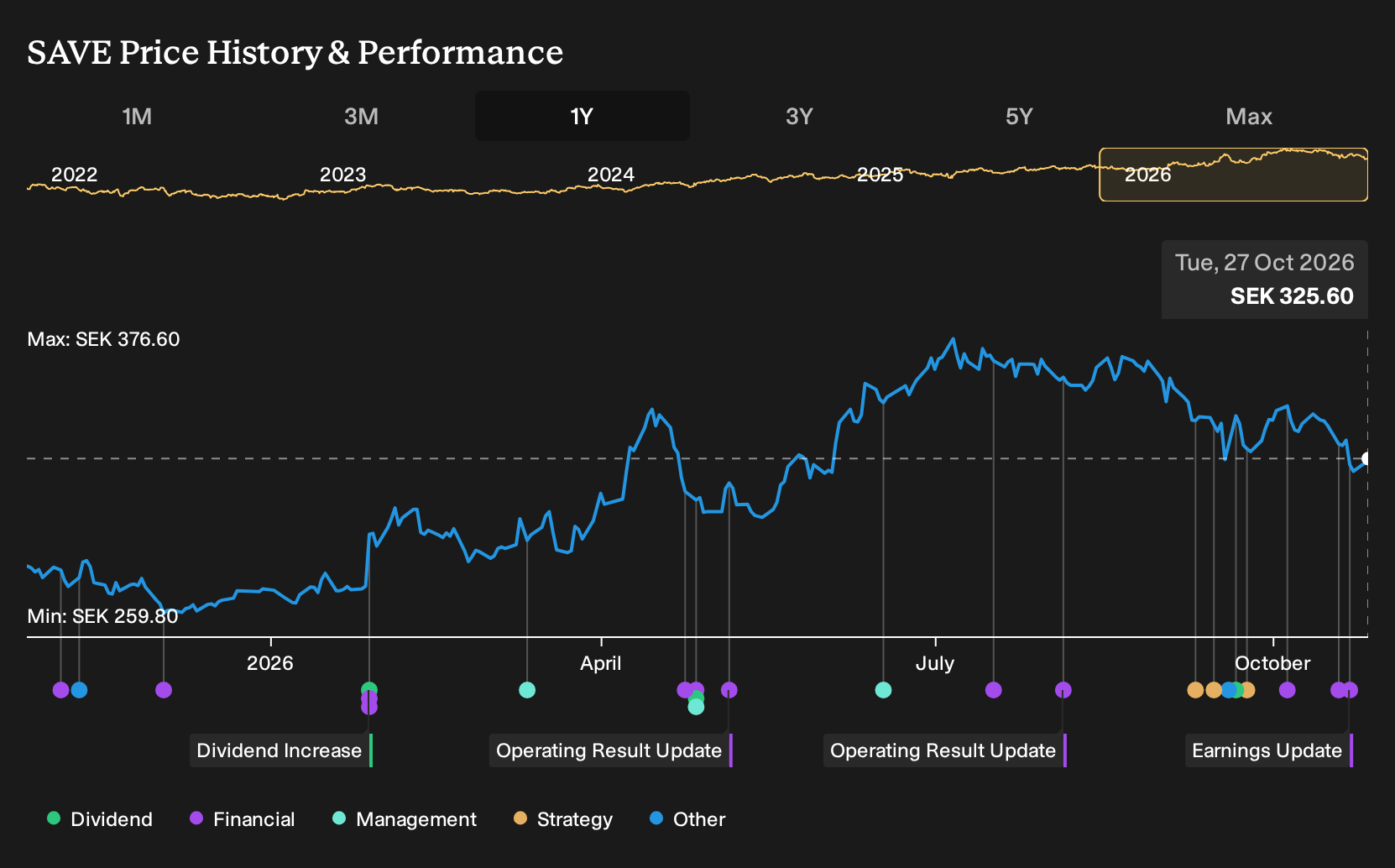Click the July axis label
Screen dimensions: 1395x868
[935, 663]
